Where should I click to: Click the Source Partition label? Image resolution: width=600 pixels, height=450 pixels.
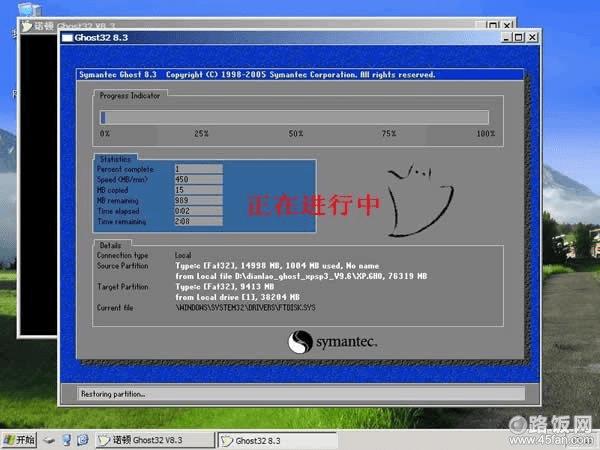(x=122, y=266)
